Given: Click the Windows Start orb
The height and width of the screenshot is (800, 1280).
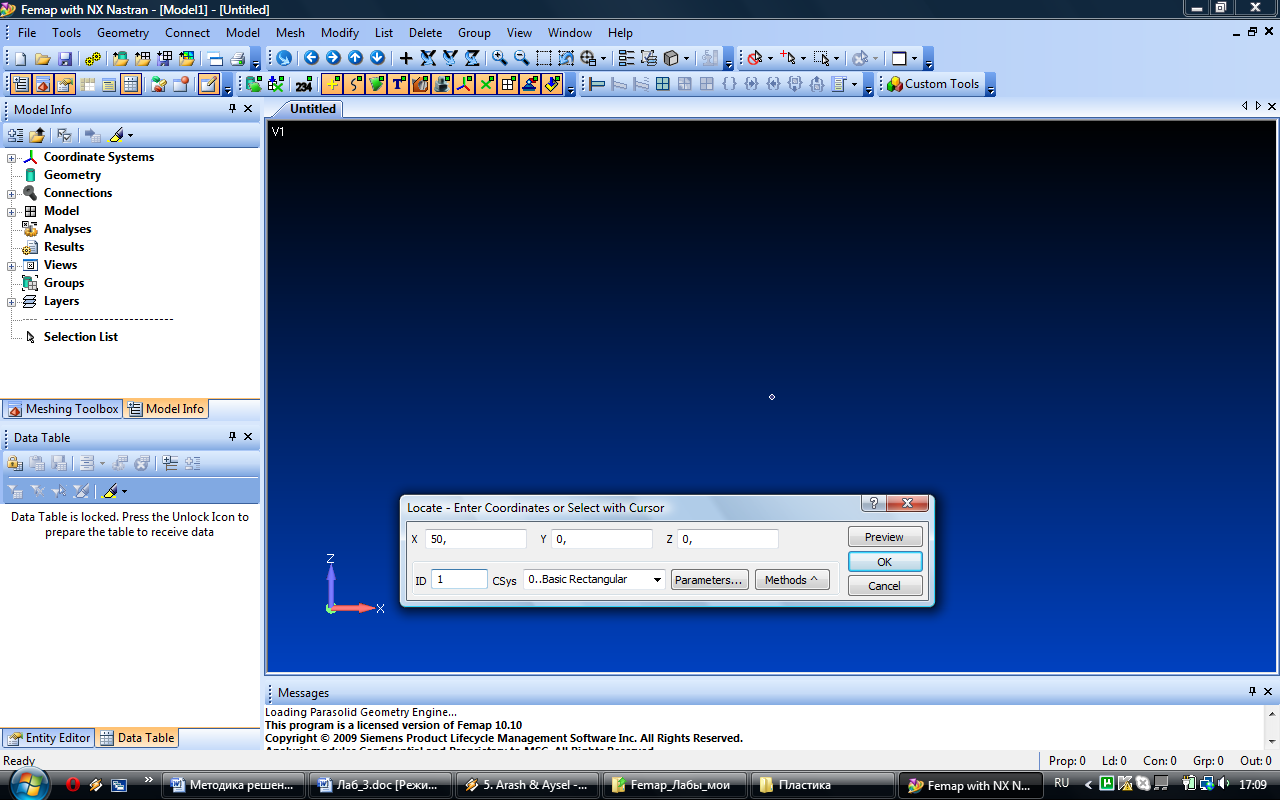Looking at the screenshot, I should tap(27, 784).
